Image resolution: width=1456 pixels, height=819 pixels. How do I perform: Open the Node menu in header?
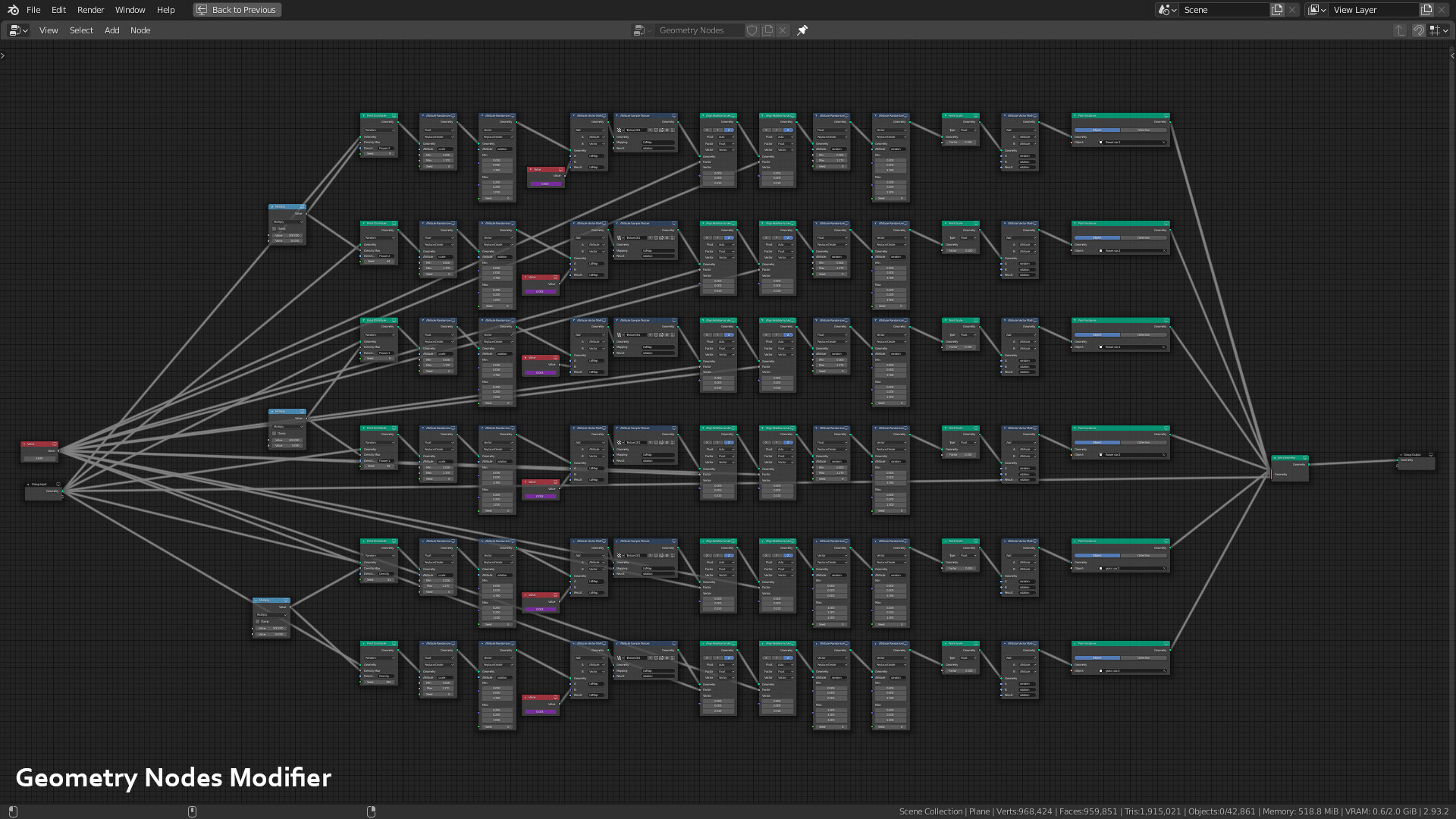pyautogui.click(x=140, y=30)
